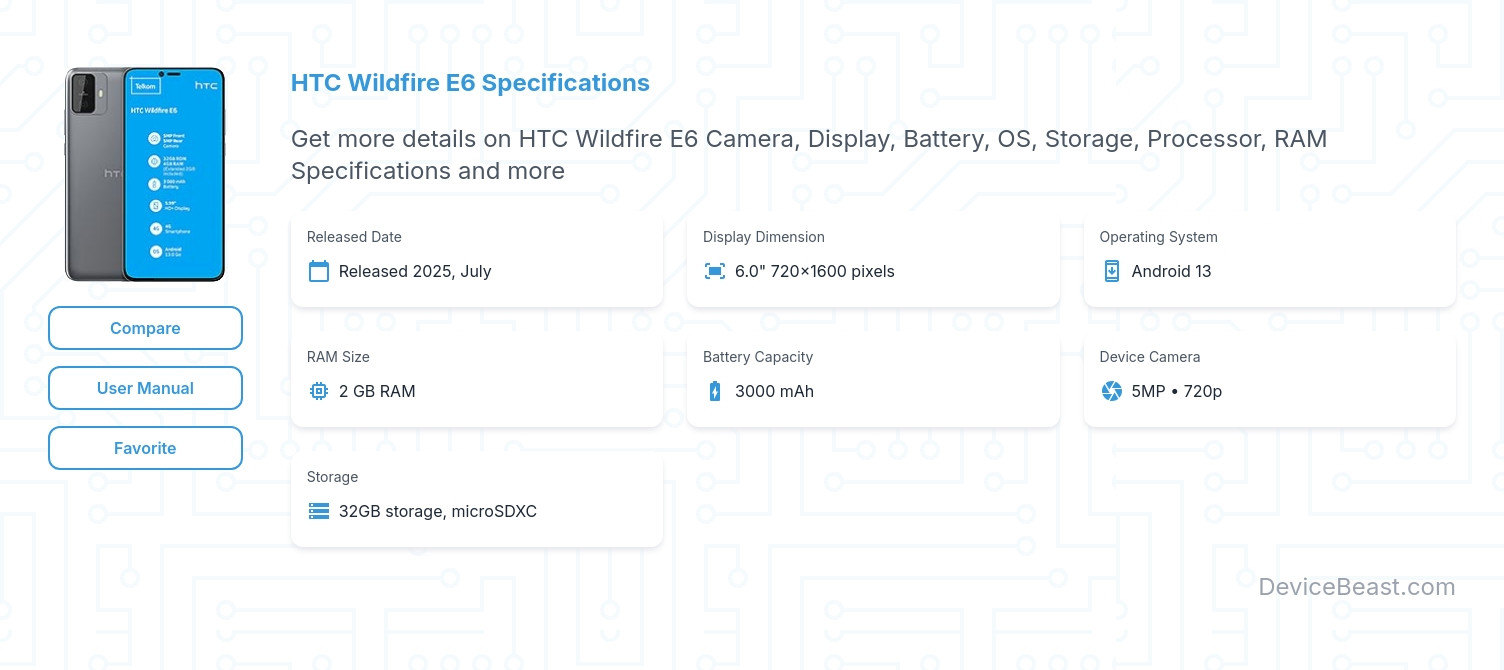Click the battery icon next to 3000 mAh
Image resolution: width=1504 pixels, height=670 pixels.
[x=714, y=391]
